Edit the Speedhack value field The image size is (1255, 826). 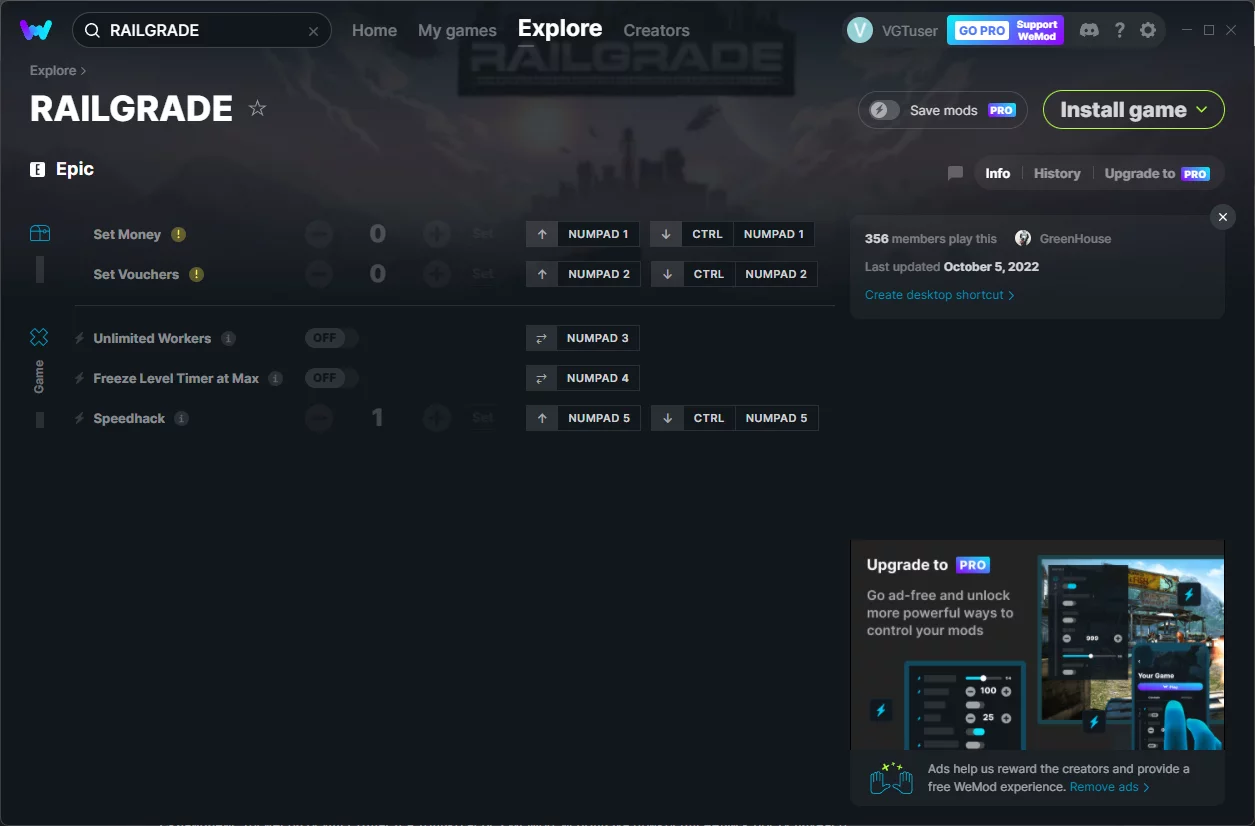point(377,418)
